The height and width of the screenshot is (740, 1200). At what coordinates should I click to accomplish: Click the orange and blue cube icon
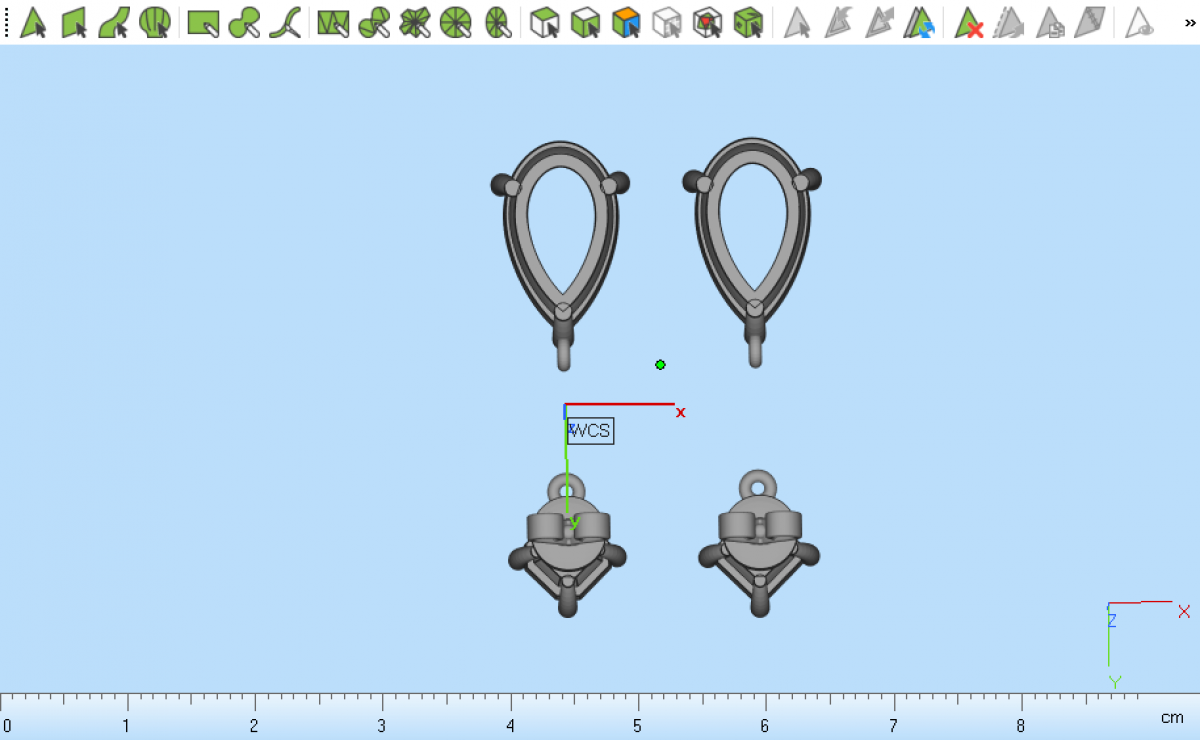[626, 22]
